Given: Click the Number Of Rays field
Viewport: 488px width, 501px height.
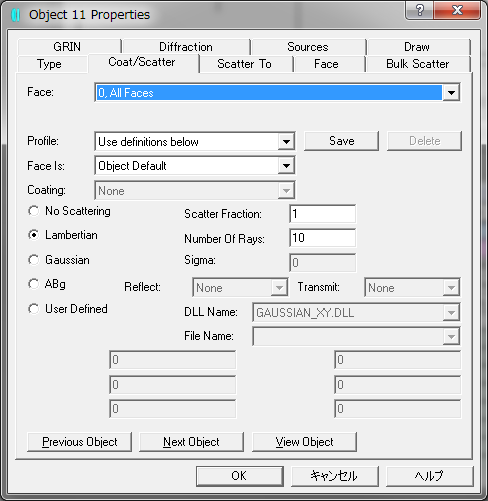Looking at the screenshot, I should [x=322, y=238].
